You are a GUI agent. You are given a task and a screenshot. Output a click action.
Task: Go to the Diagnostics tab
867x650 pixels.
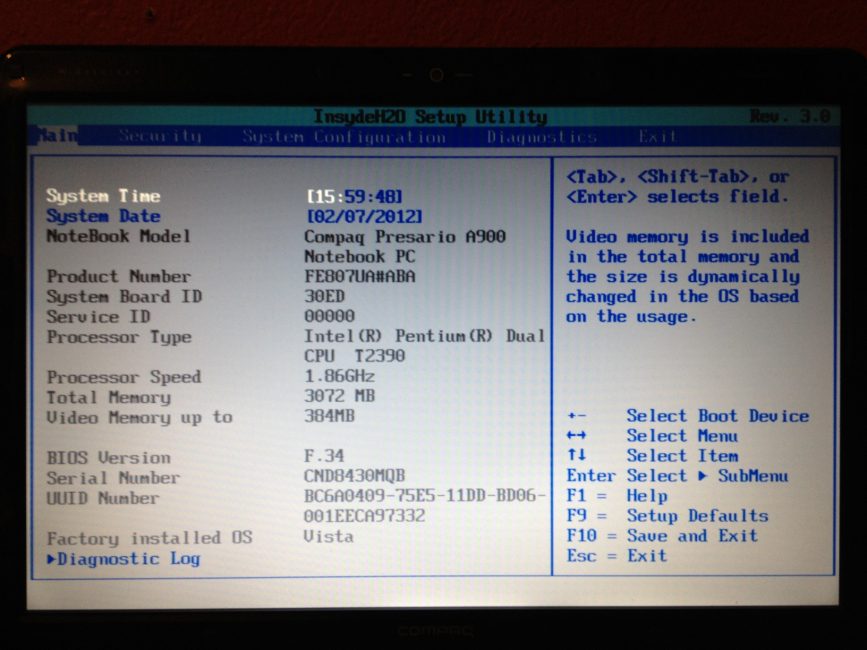coord(541,137)
